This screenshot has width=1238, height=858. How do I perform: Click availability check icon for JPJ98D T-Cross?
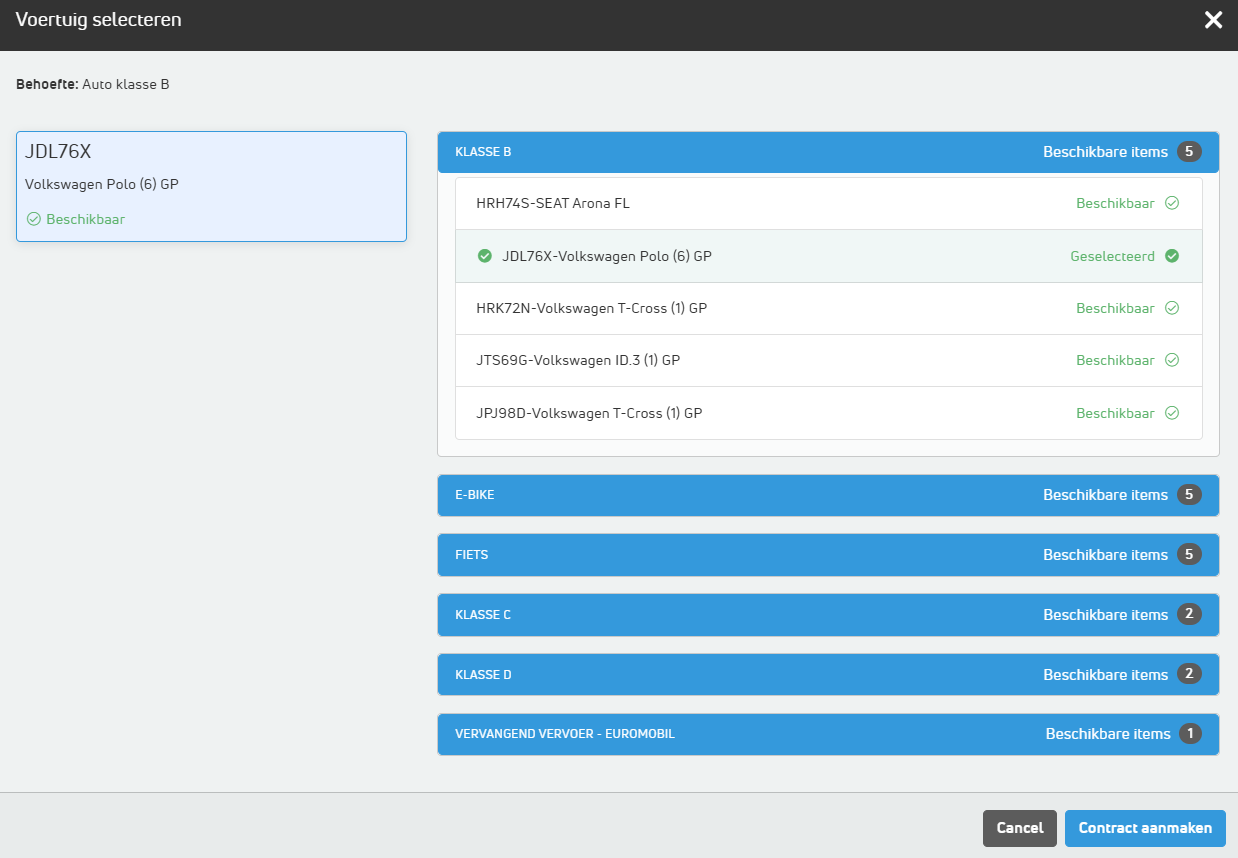(1172, 413)
